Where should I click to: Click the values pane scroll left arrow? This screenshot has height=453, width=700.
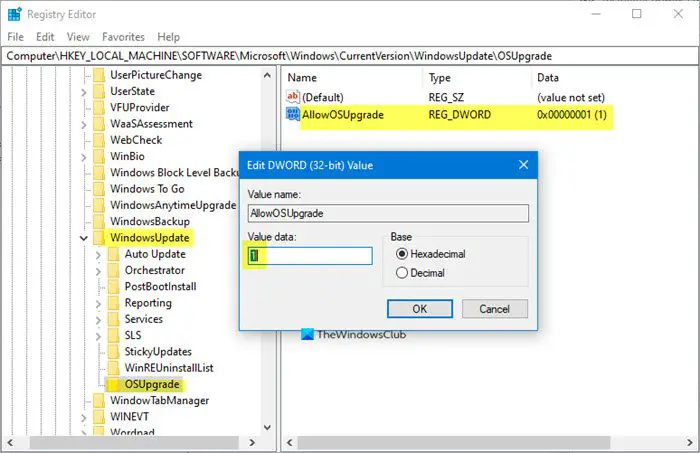click(x=289, y=442)
